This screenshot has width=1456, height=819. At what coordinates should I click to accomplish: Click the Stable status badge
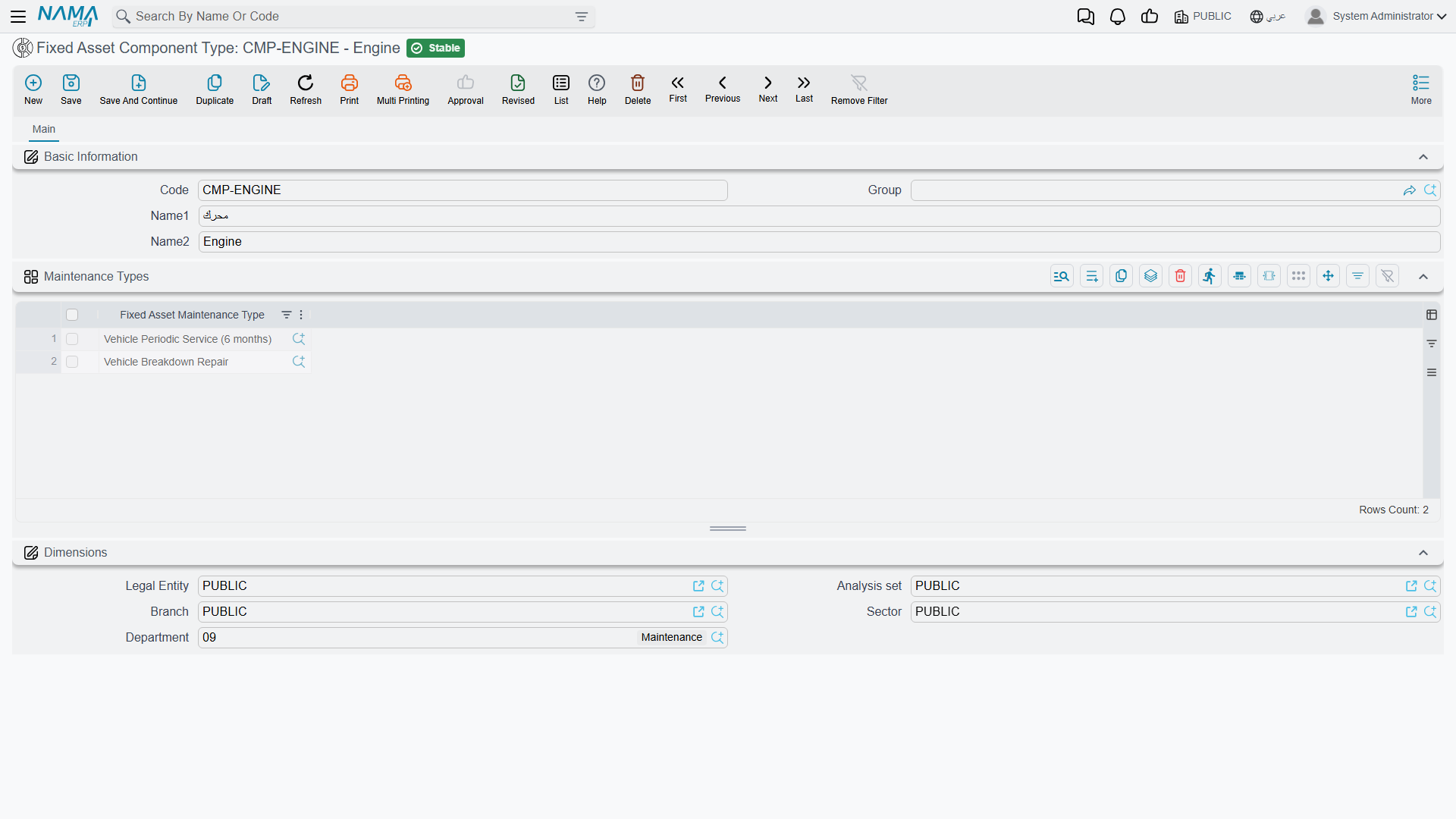tap(436, 48)
